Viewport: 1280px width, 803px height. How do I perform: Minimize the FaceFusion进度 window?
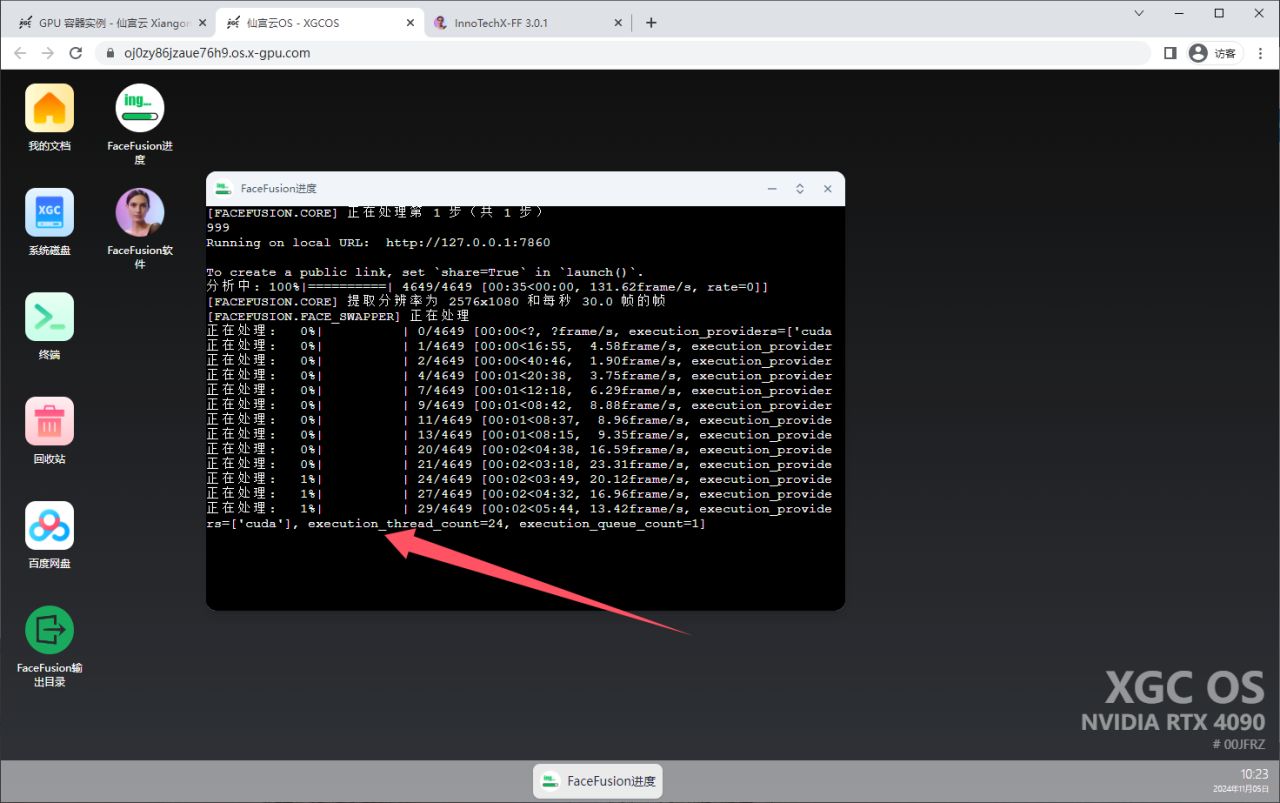(x=772, y=188)
